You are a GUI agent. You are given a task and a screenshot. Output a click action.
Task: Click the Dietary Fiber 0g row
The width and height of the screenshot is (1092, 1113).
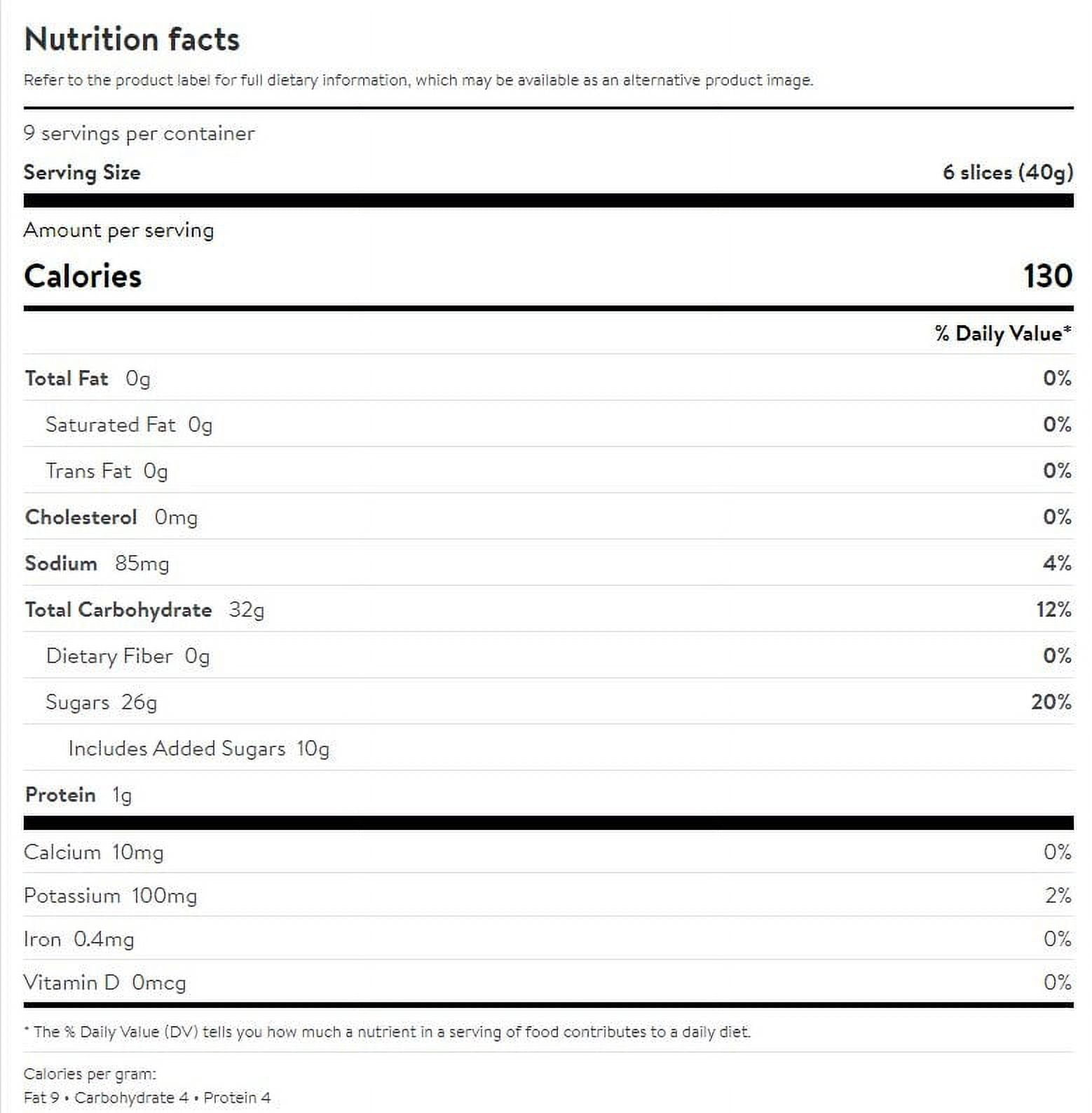[548, 655]
